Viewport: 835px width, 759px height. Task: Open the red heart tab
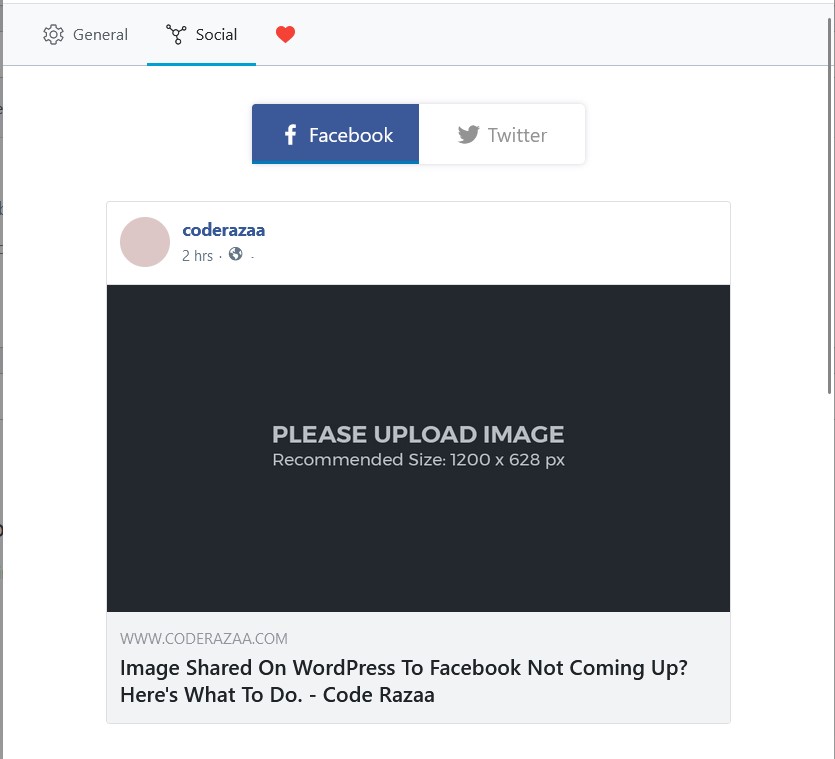click(285, 35)
